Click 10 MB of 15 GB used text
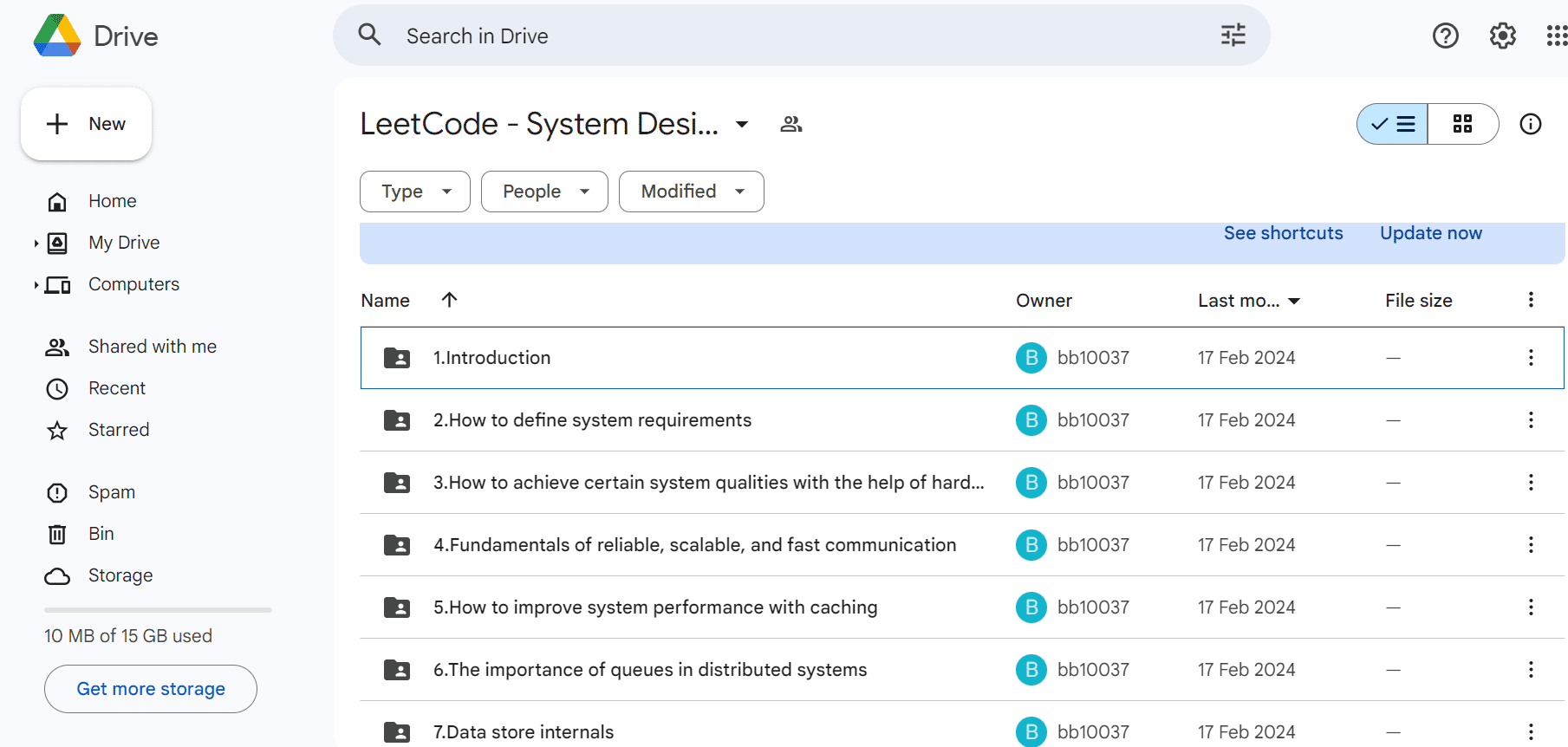Viewport: 1568px width, 747px height. [x=128, y=636]
